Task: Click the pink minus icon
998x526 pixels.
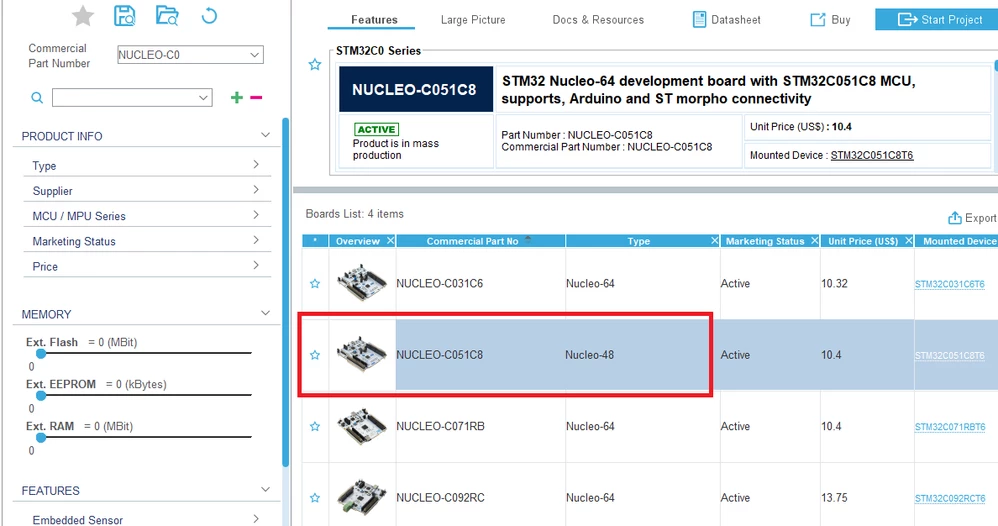Action: click(256, 97)
